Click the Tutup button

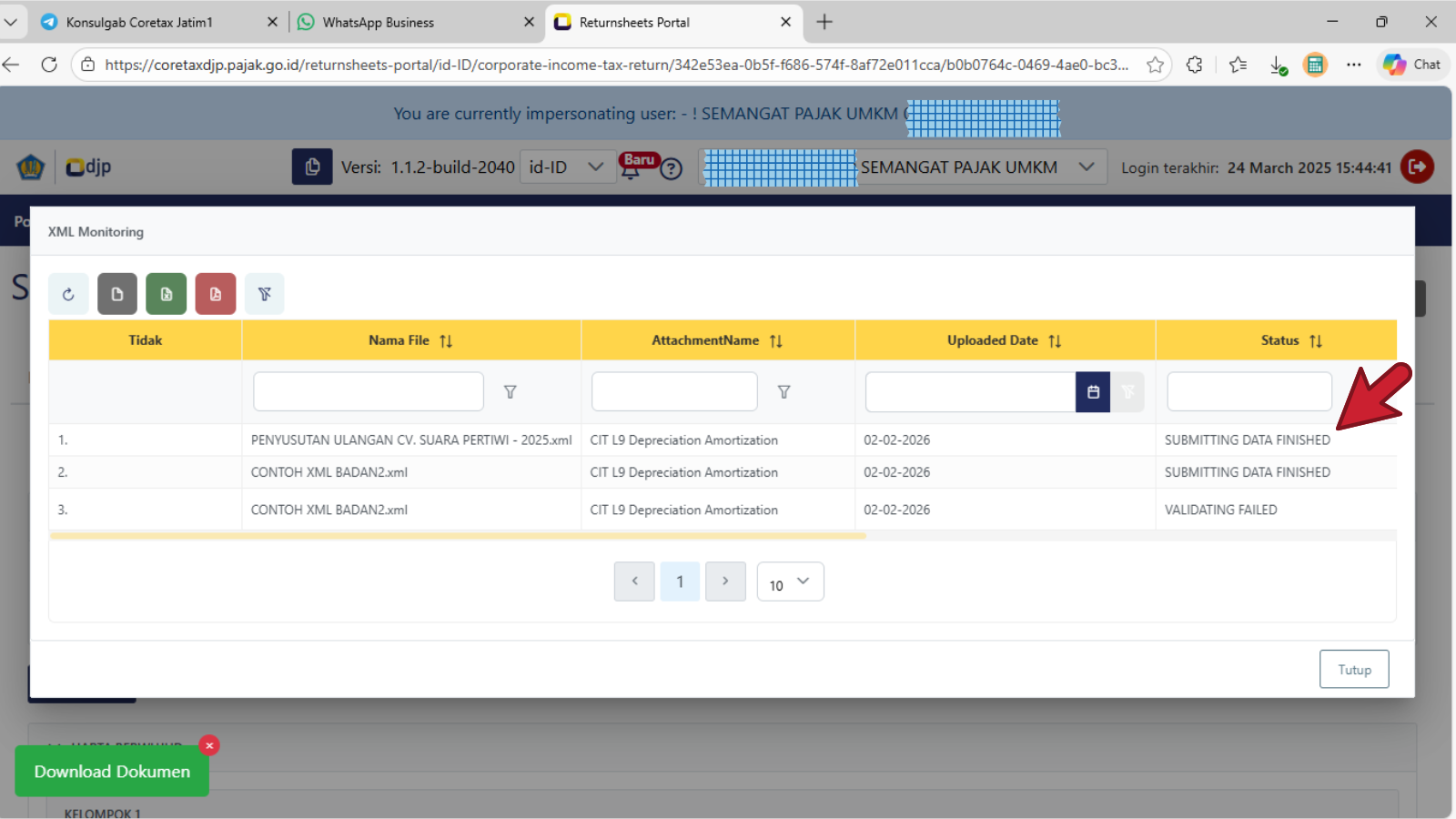[1353, 669]
